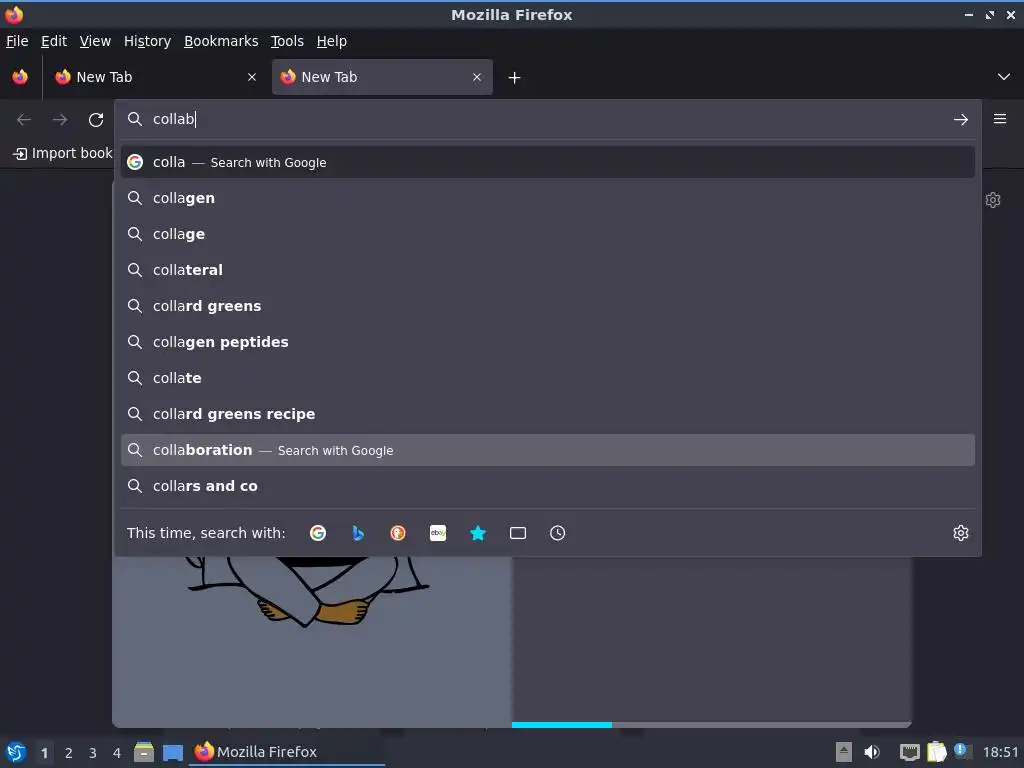This screenshot has width=1024, height=768.
Task: Select the 'collagen' suggestion
Action: click(x=547, y=198)
